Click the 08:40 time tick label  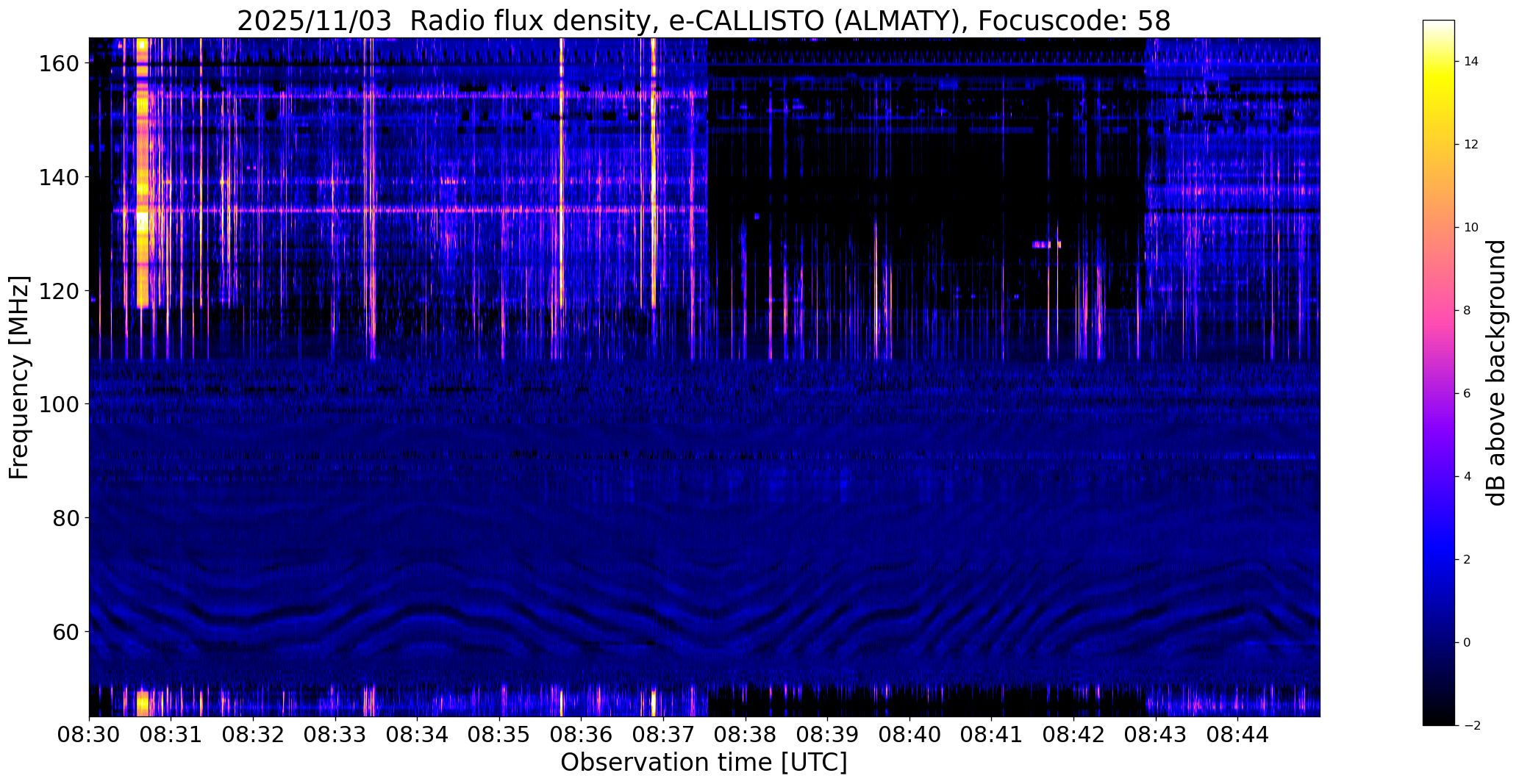[x=909, y=734]
